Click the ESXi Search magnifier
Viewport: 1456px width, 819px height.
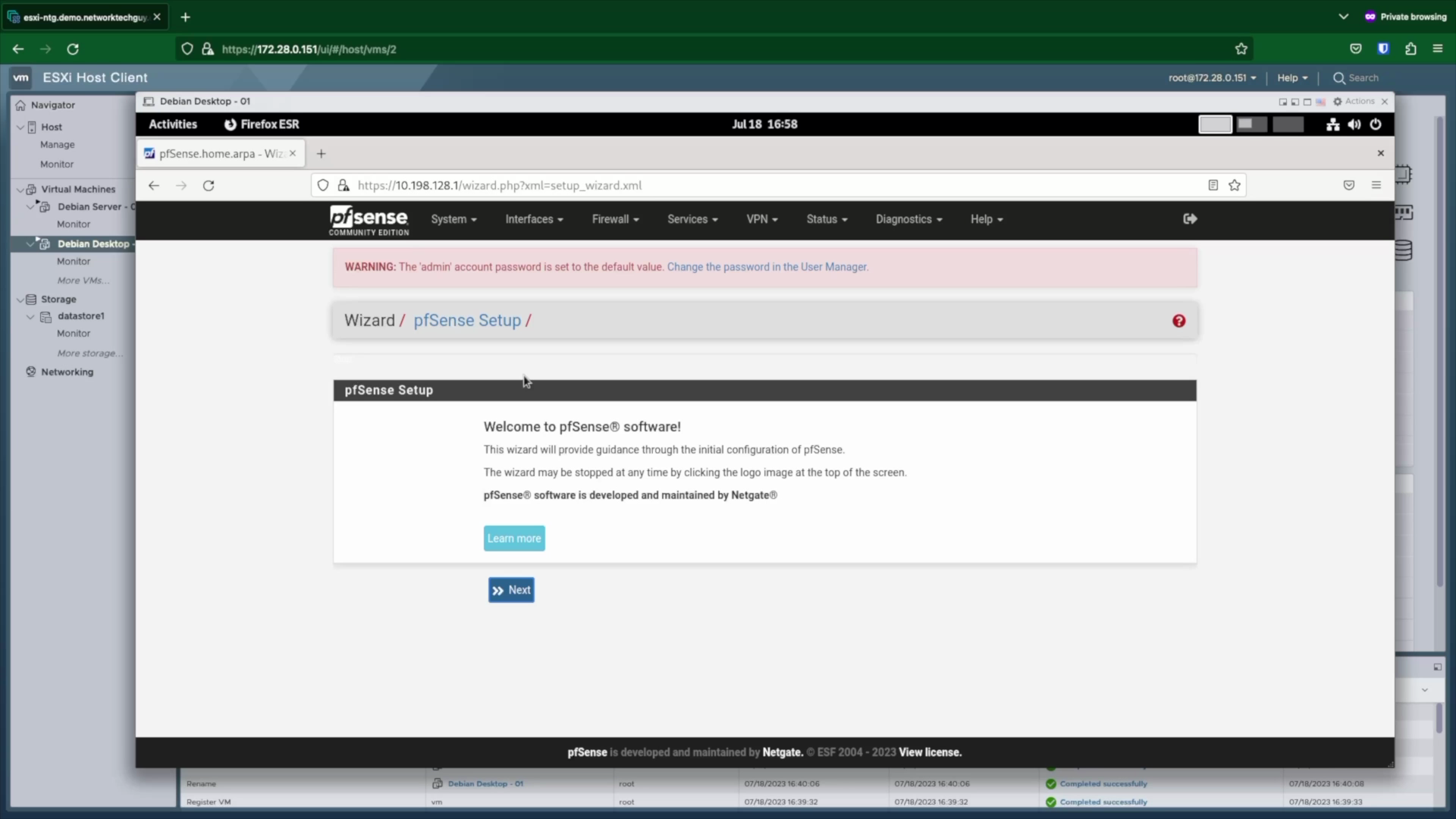coord(1339,78)
